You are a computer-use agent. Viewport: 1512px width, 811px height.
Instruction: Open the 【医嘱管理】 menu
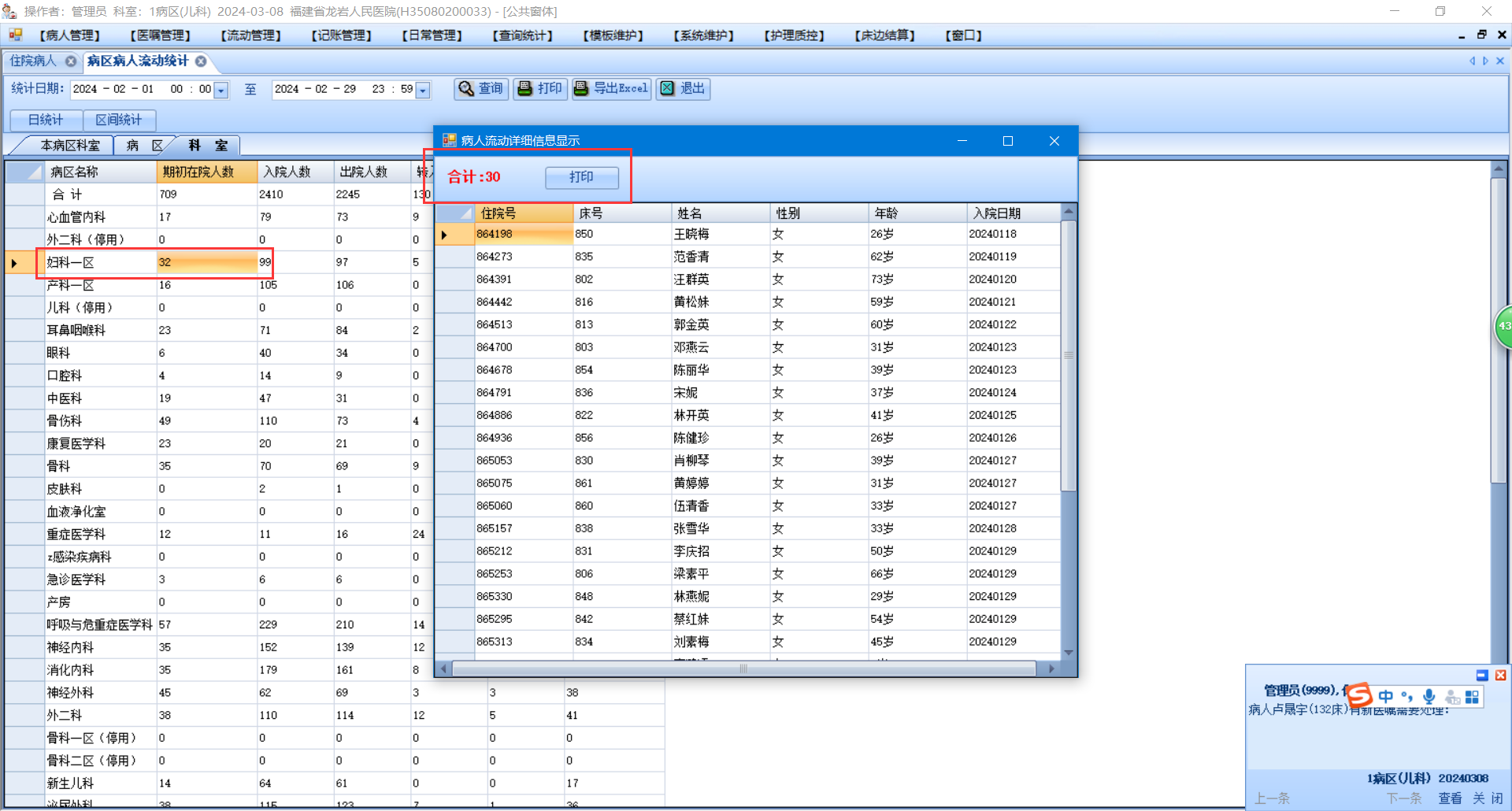tap(160, 35)
